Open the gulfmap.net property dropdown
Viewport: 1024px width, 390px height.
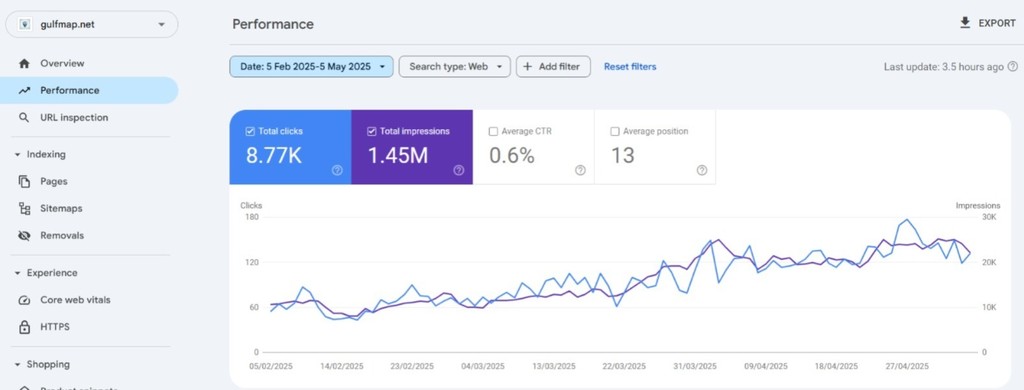91,25
